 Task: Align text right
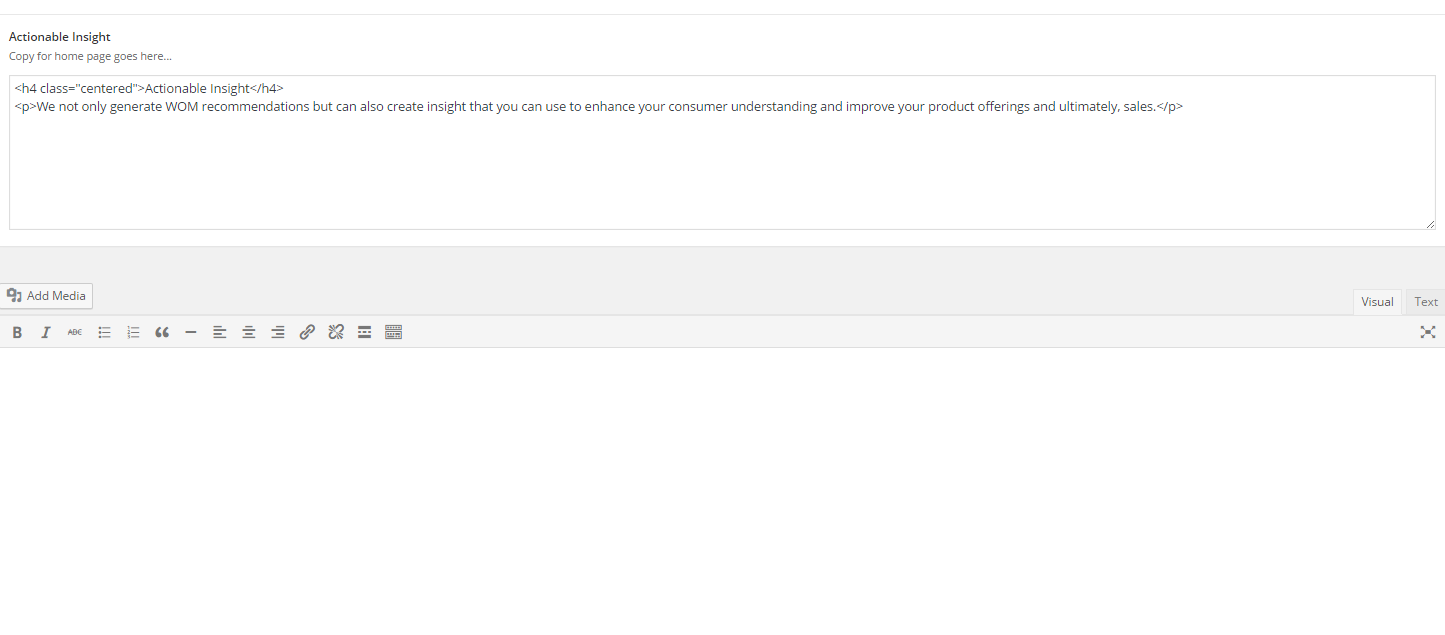(x=278, y=332)
